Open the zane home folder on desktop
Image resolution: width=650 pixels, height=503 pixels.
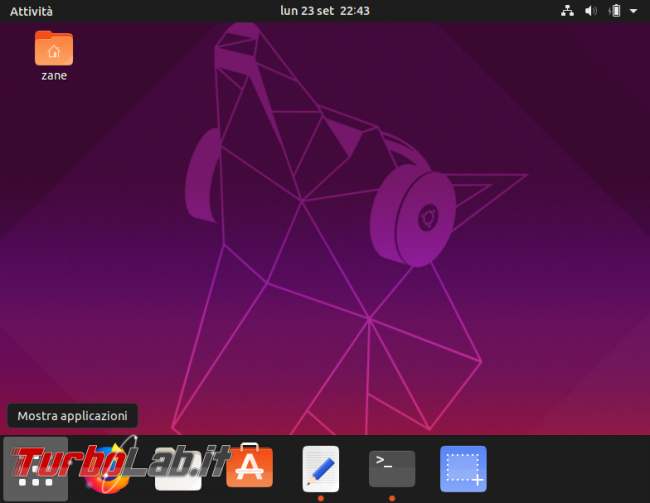[54, 49]
